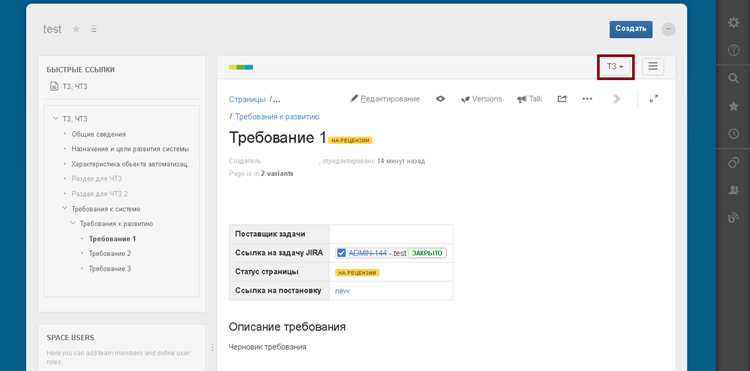The image size is (750, 371).
Task: Toggle page watching with the eye icon
Action: [441, 99]
